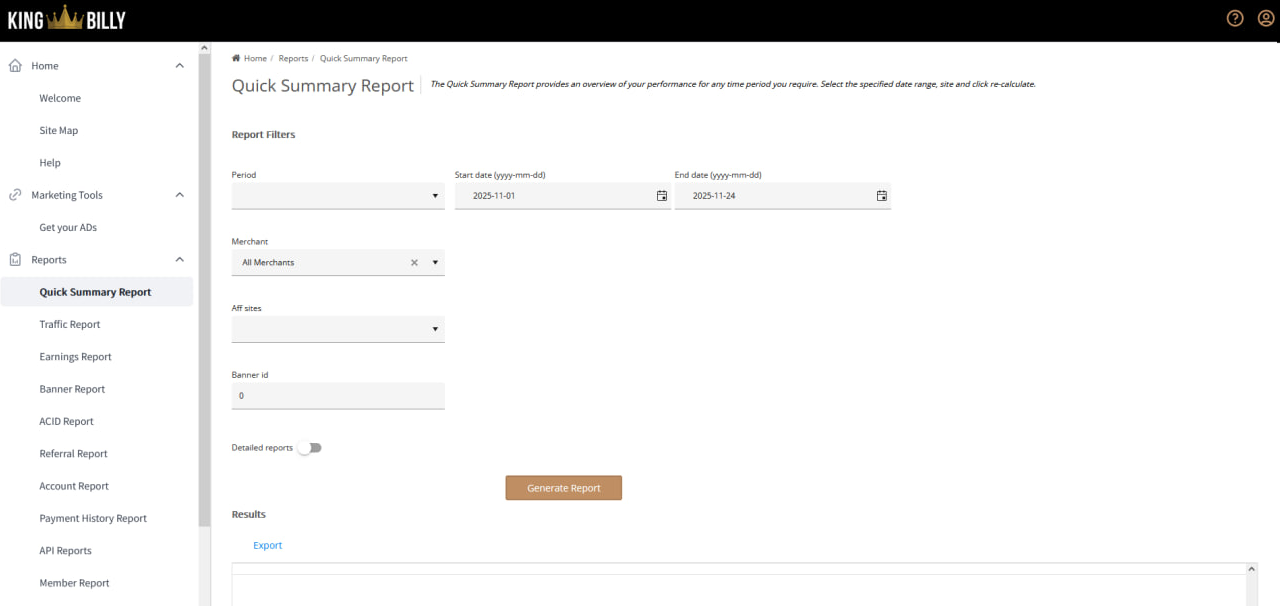Open the Period dropdown
The width and height of the screenshot is (1280, 606).
[337, 196]
